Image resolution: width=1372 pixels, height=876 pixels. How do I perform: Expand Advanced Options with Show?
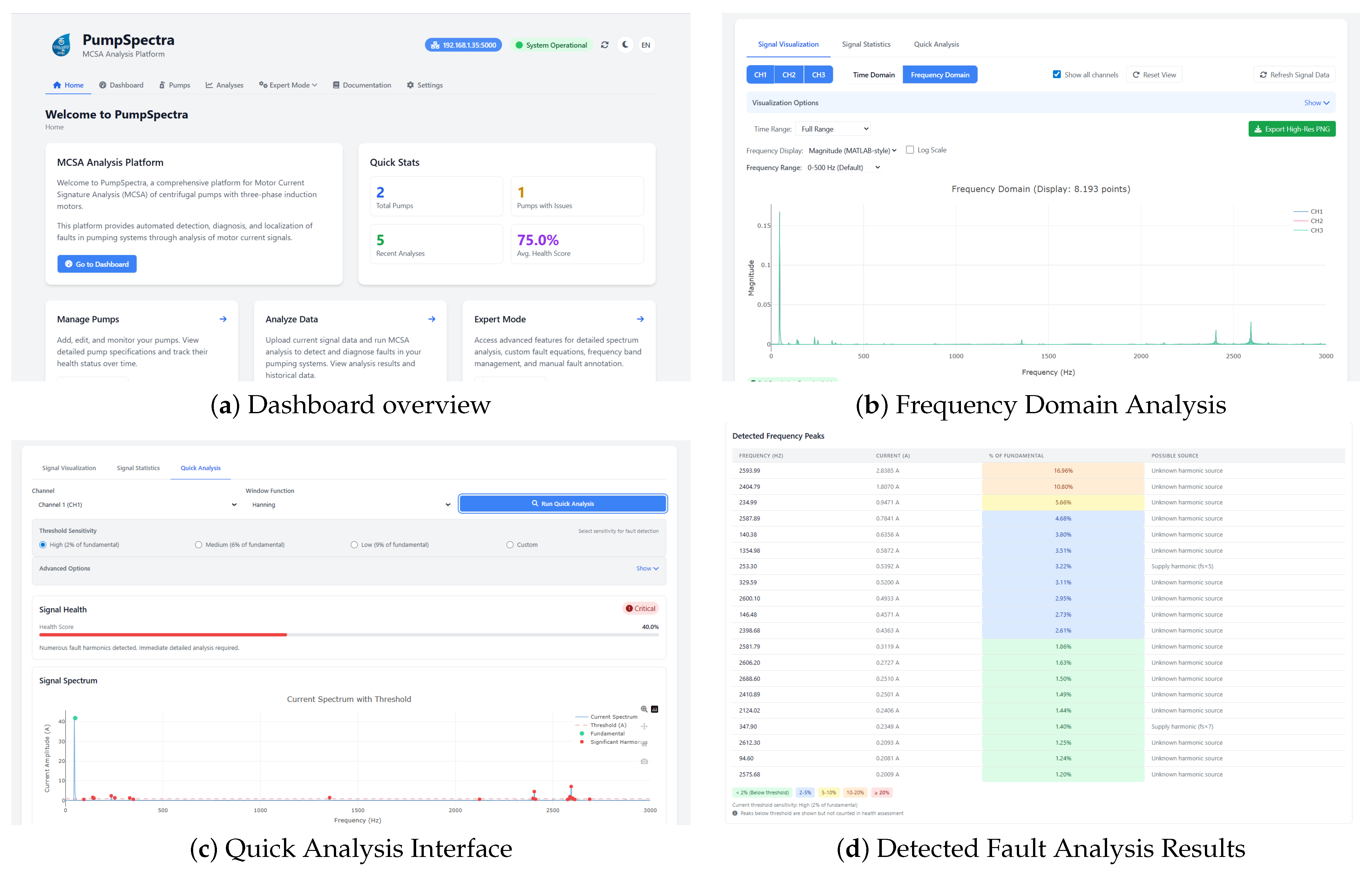point(647,569)
